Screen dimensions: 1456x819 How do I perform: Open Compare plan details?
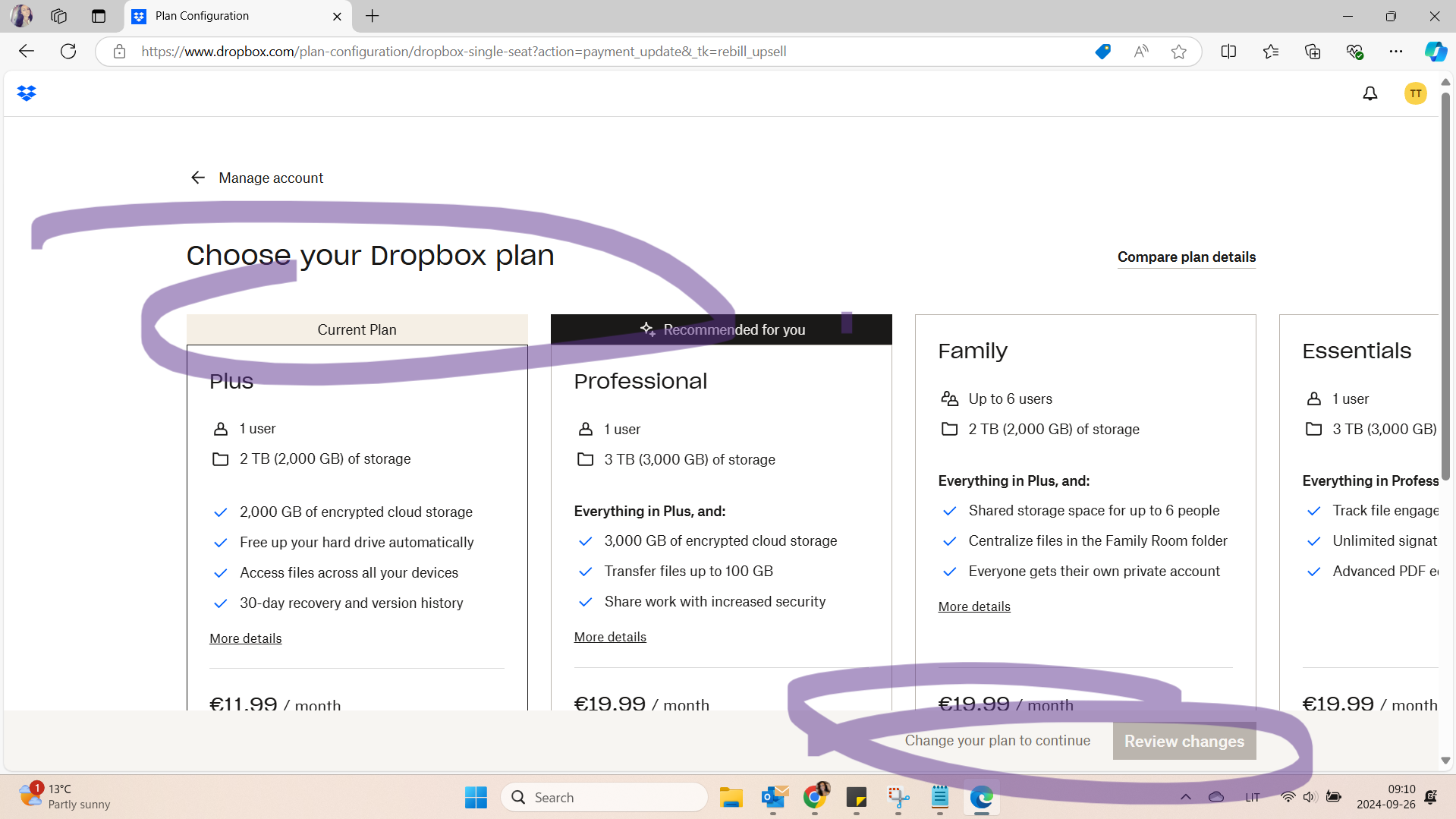tap(1186, 257)
